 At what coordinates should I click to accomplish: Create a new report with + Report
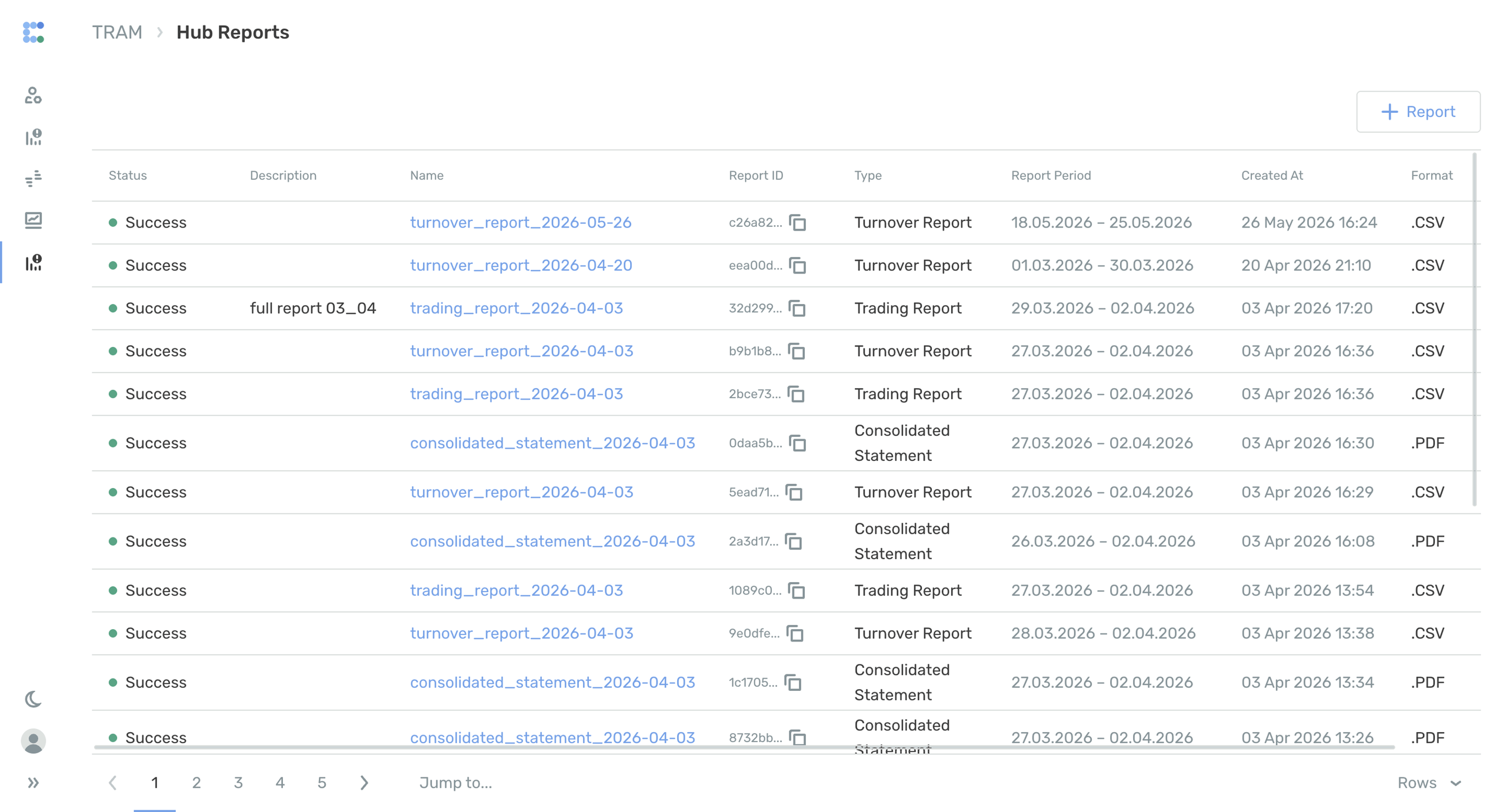(1418, 112)
